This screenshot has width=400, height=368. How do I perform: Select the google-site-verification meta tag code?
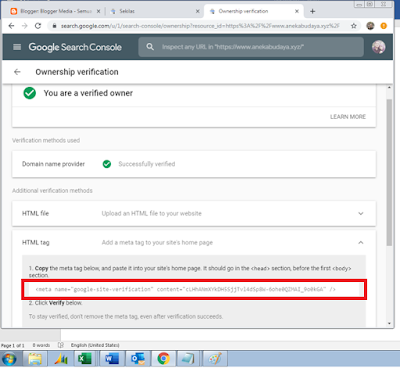click(x=185, y=289)
